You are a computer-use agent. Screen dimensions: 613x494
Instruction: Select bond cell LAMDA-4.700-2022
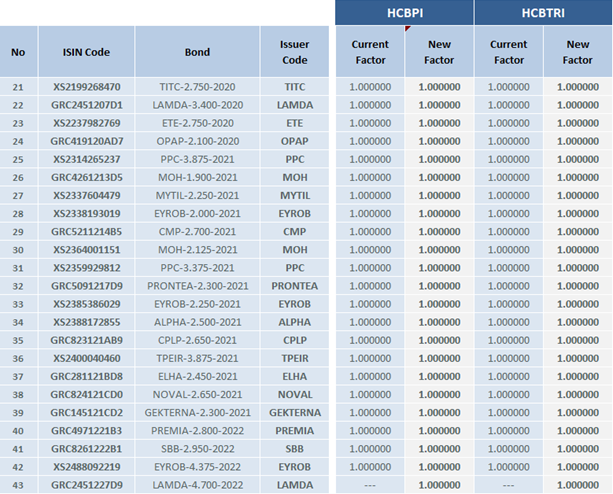(197, 485)
